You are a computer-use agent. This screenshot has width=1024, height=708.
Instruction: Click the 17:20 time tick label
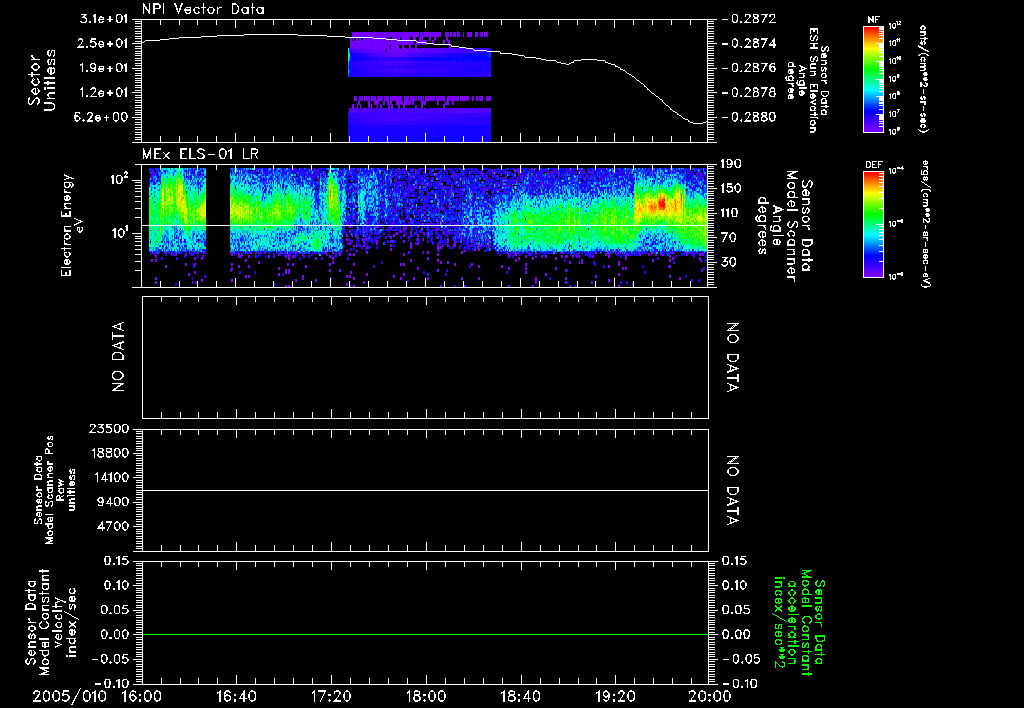331,696
